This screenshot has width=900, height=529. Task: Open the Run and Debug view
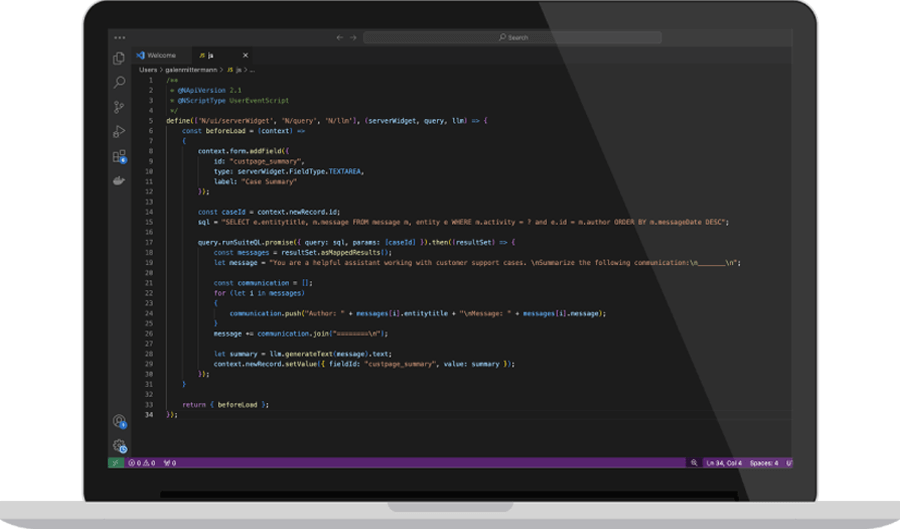(119, 131)
